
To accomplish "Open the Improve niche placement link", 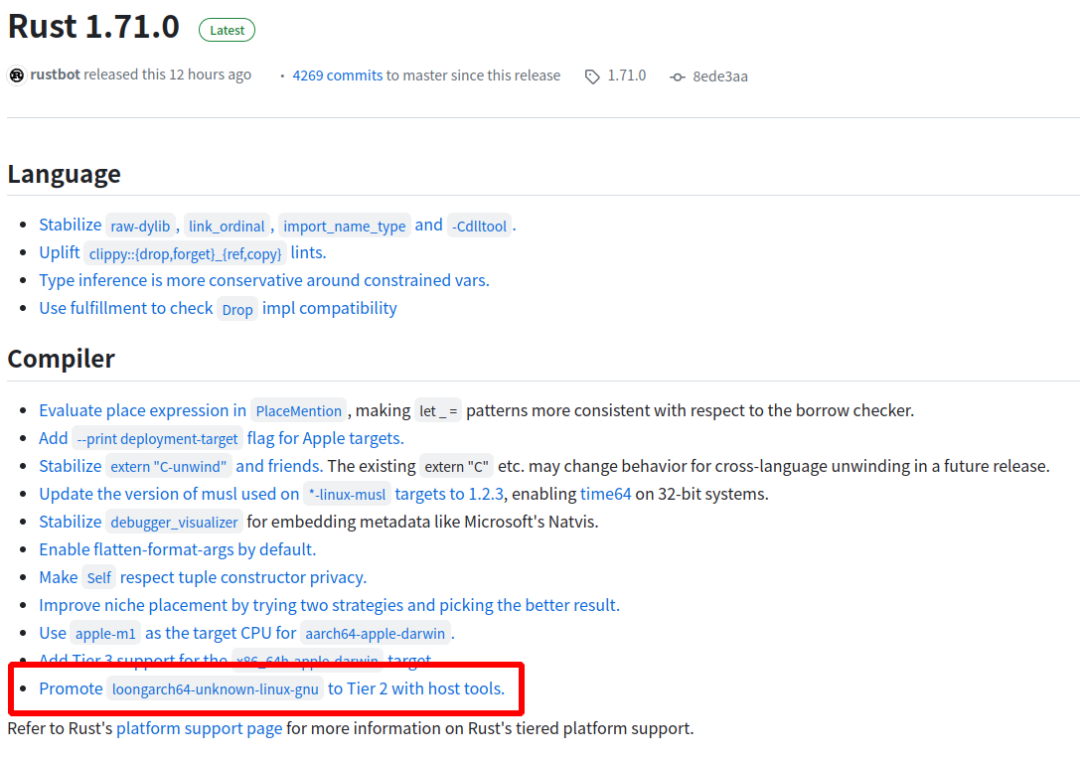I will 329,605.
